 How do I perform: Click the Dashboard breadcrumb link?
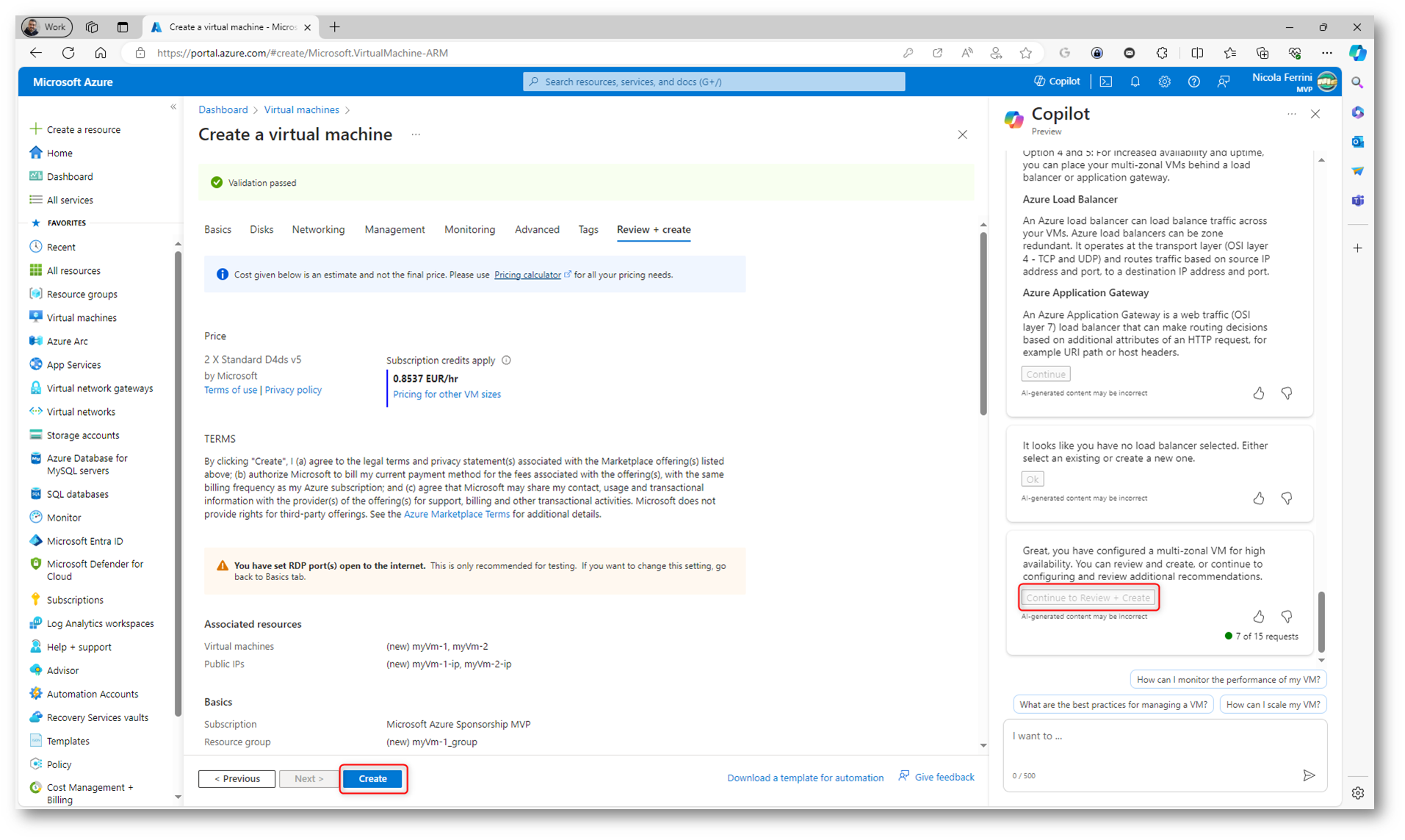click(223, 109)
